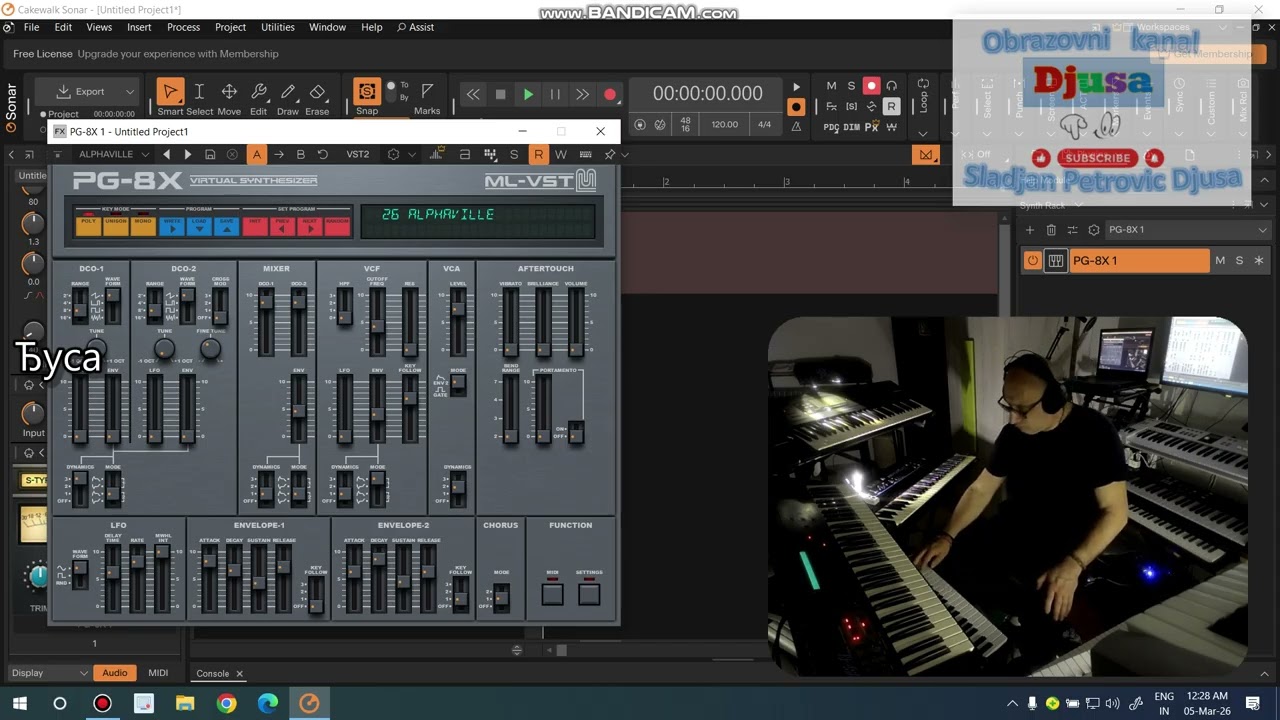This screenshot has width=1280, height=720.
Task: Mute the PG-8X 1 synth
Action: click(1220, 261)
